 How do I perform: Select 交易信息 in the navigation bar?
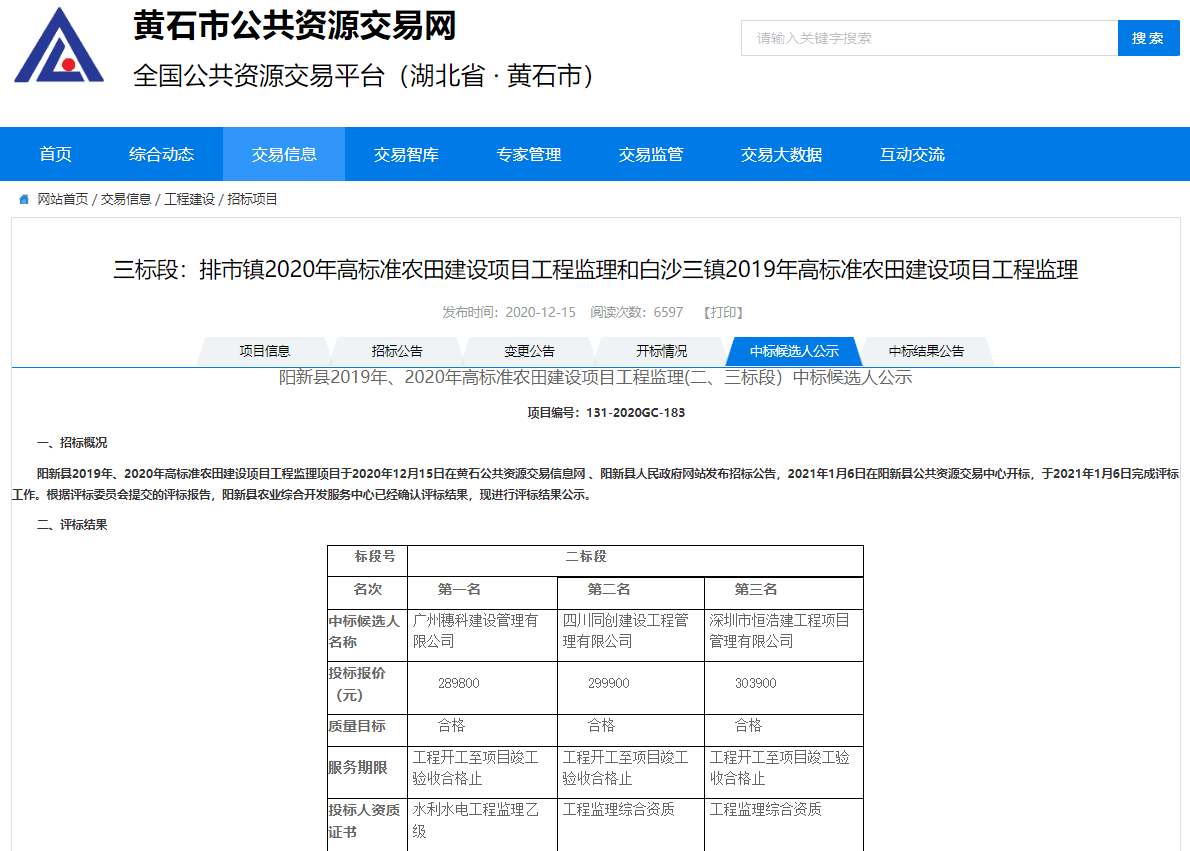click(284, 154)
